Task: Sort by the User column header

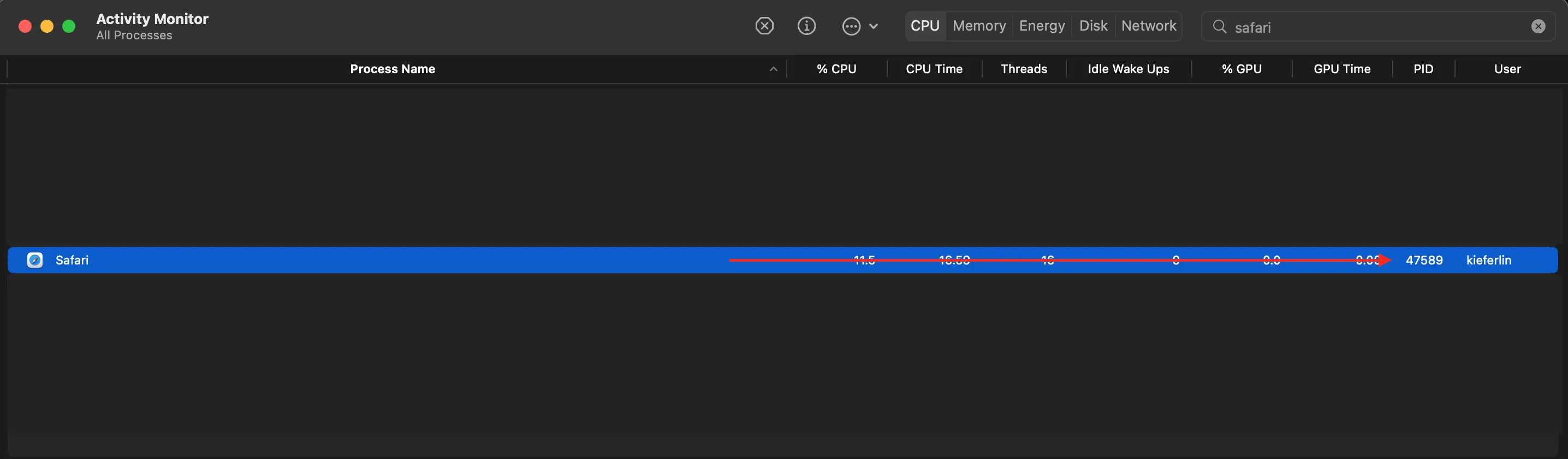Action: click(x=1507, y=69)
